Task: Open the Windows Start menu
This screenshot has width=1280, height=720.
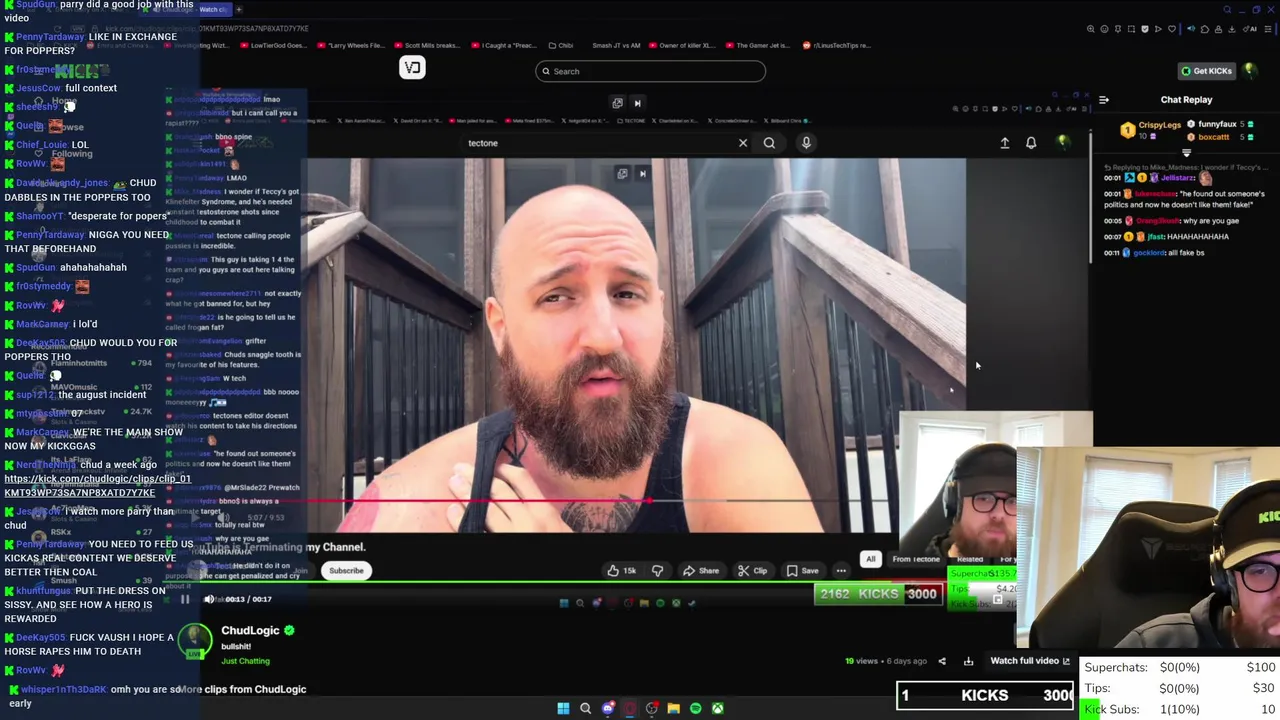Action: point(563,708)
